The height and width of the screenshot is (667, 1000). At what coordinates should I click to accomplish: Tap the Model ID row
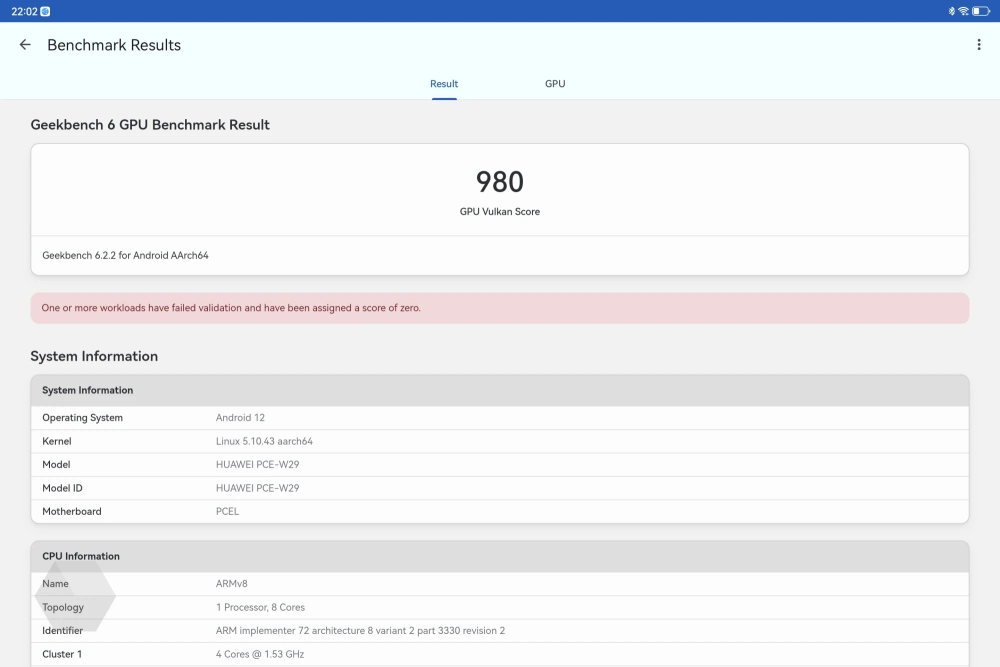tap(499, 488)
